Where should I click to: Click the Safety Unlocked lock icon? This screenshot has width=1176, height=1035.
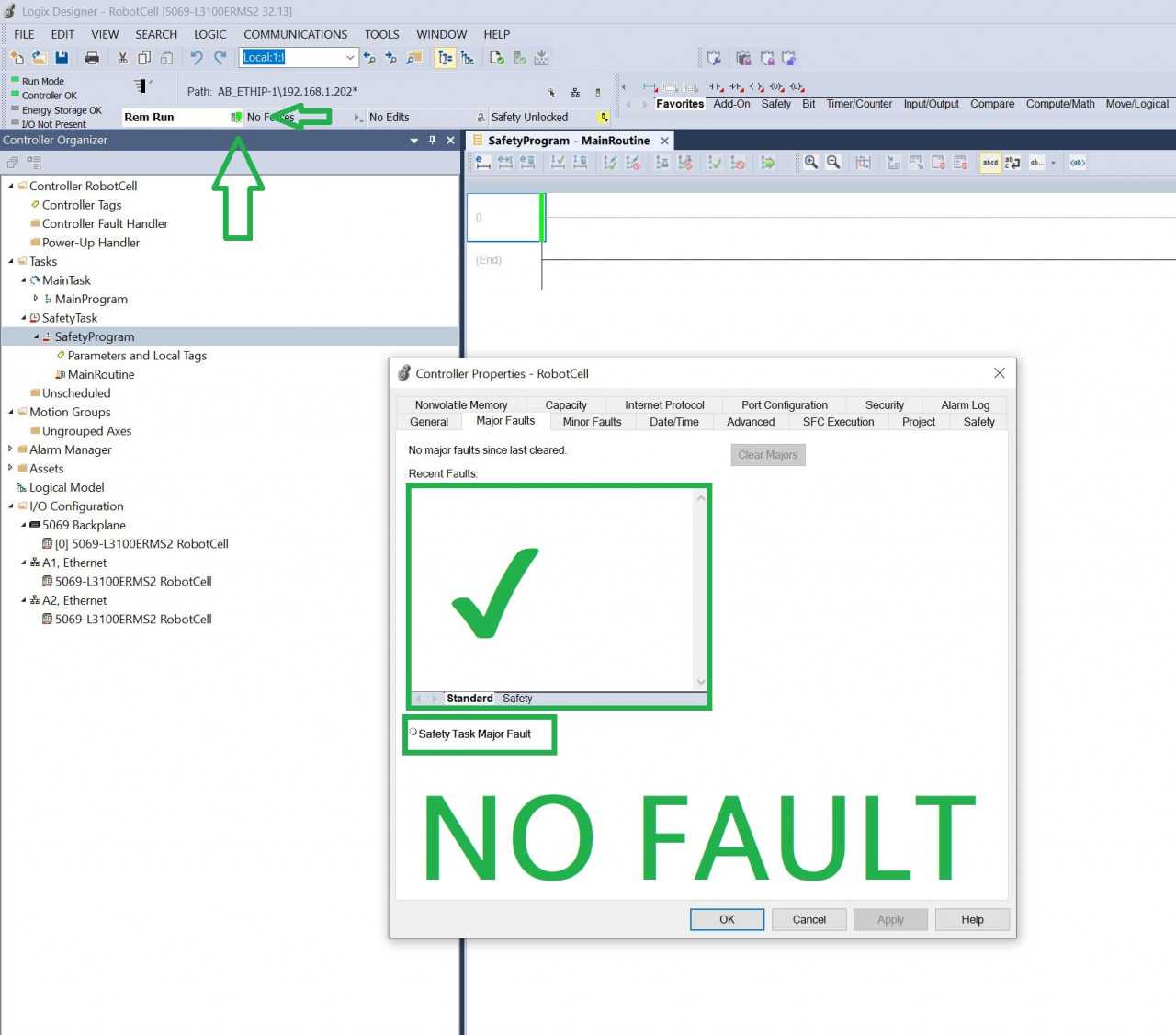pos(481,118)
